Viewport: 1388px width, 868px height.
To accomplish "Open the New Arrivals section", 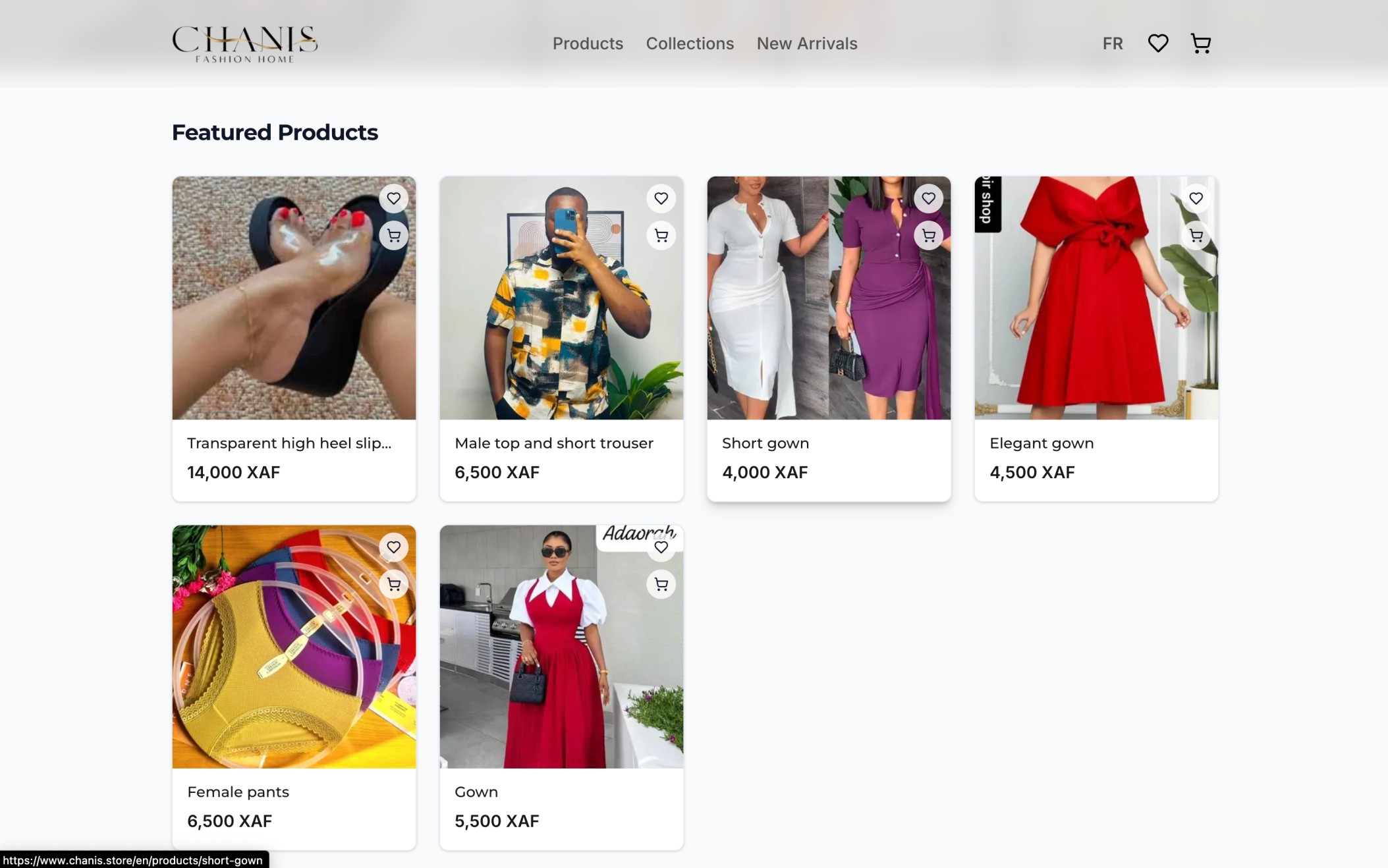I will 806,43.
